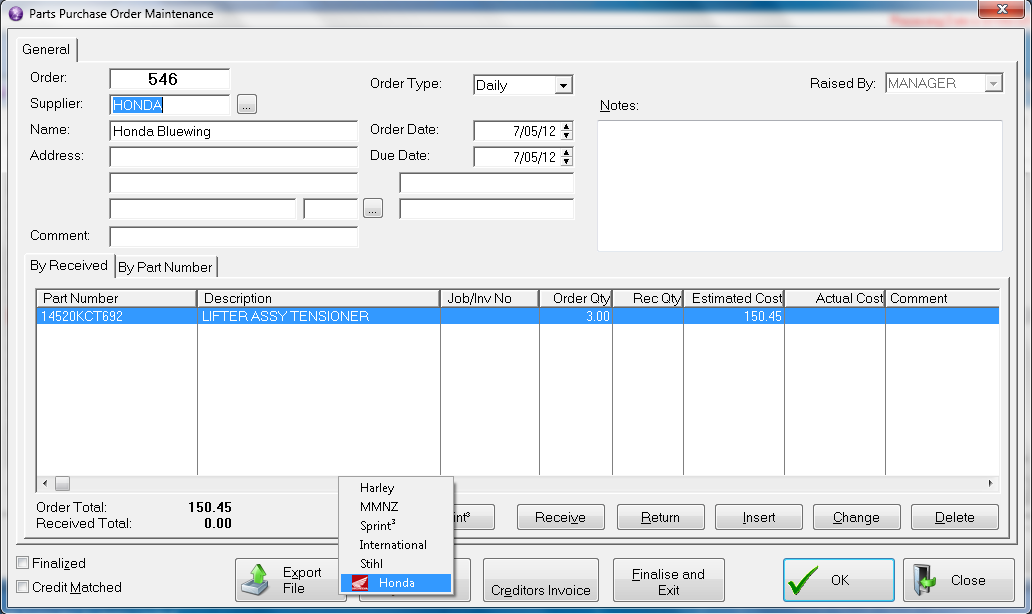Click the Export File upload icon
The image size is (1032, 614).
[256, 580]
